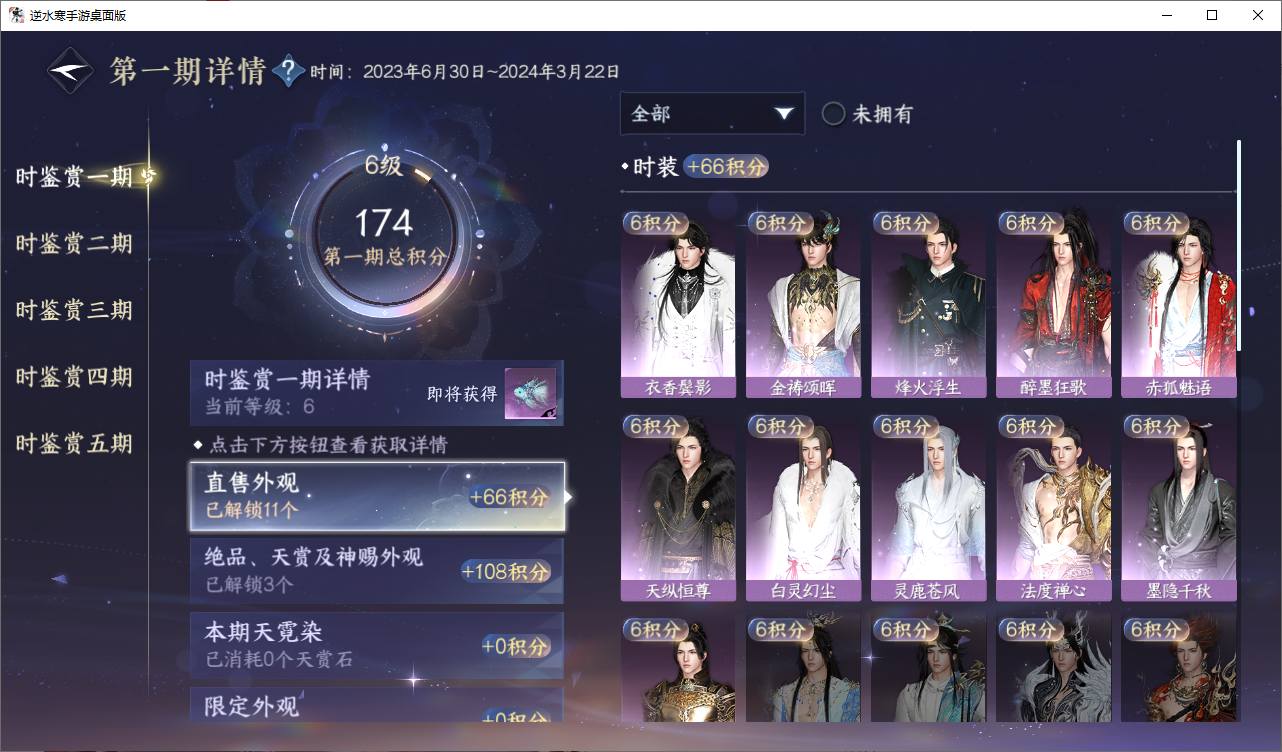
Task: Select the 金祷颂晖 costume card
Action: pos(803,305)
